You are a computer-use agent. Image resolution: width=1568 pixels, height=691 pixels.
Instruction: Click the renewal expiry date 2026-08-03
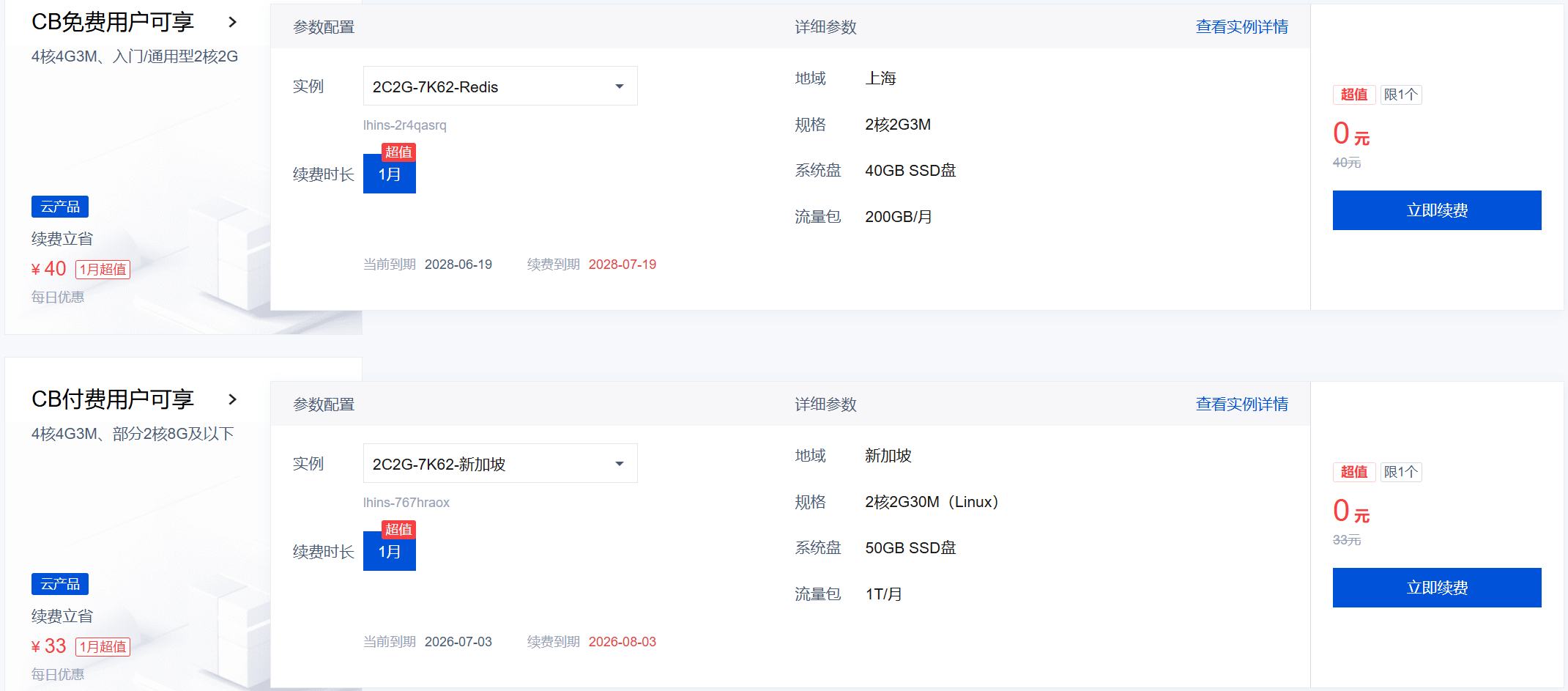tap(623, 642)
